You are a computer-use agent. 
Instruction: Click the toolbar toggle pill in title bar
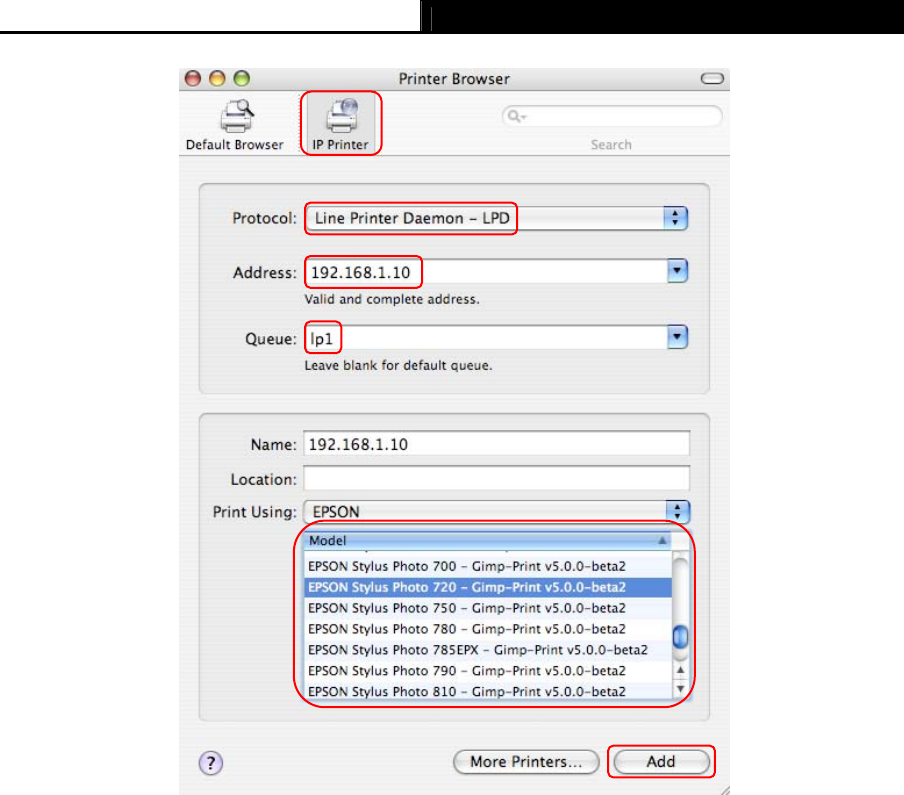pos(712,78)
